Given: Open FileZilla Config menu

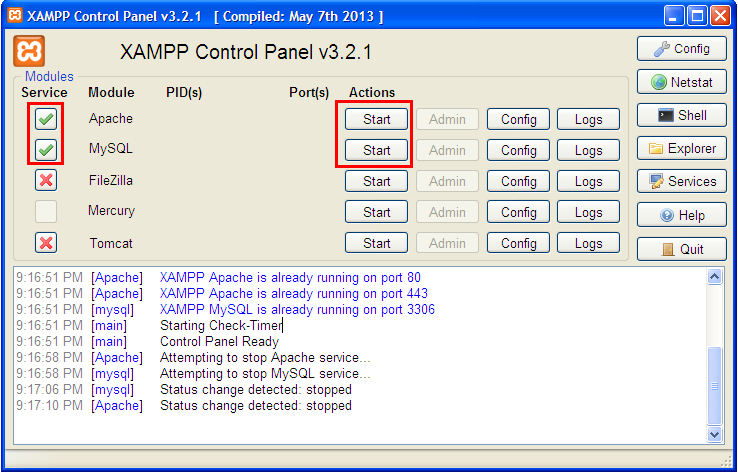Looking at the screenshot, I should pyautogui.click(x=518, y=181).
